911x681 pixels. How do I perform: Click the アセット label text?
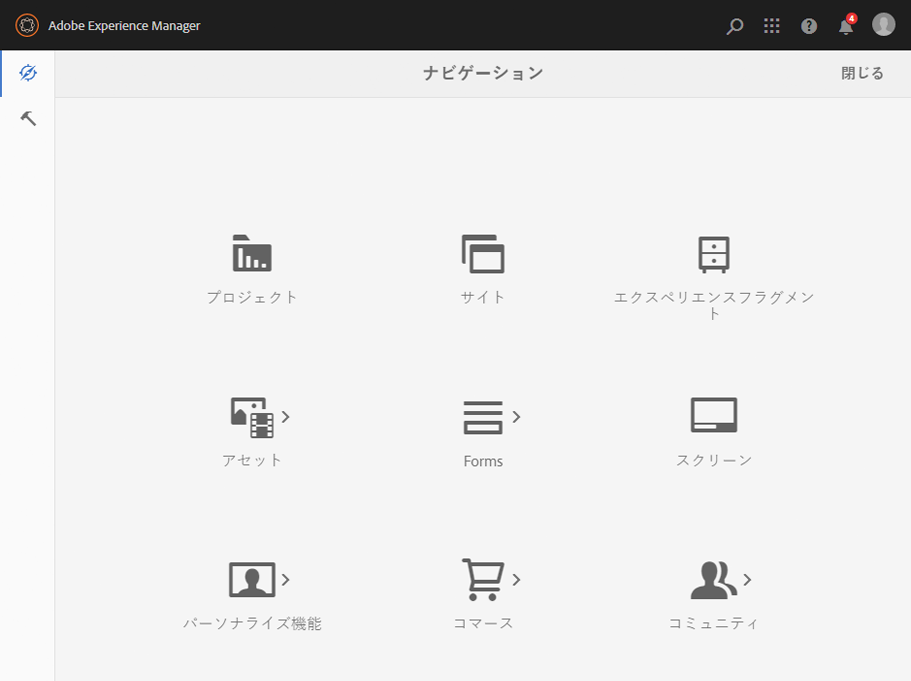(x=252, y=460)
